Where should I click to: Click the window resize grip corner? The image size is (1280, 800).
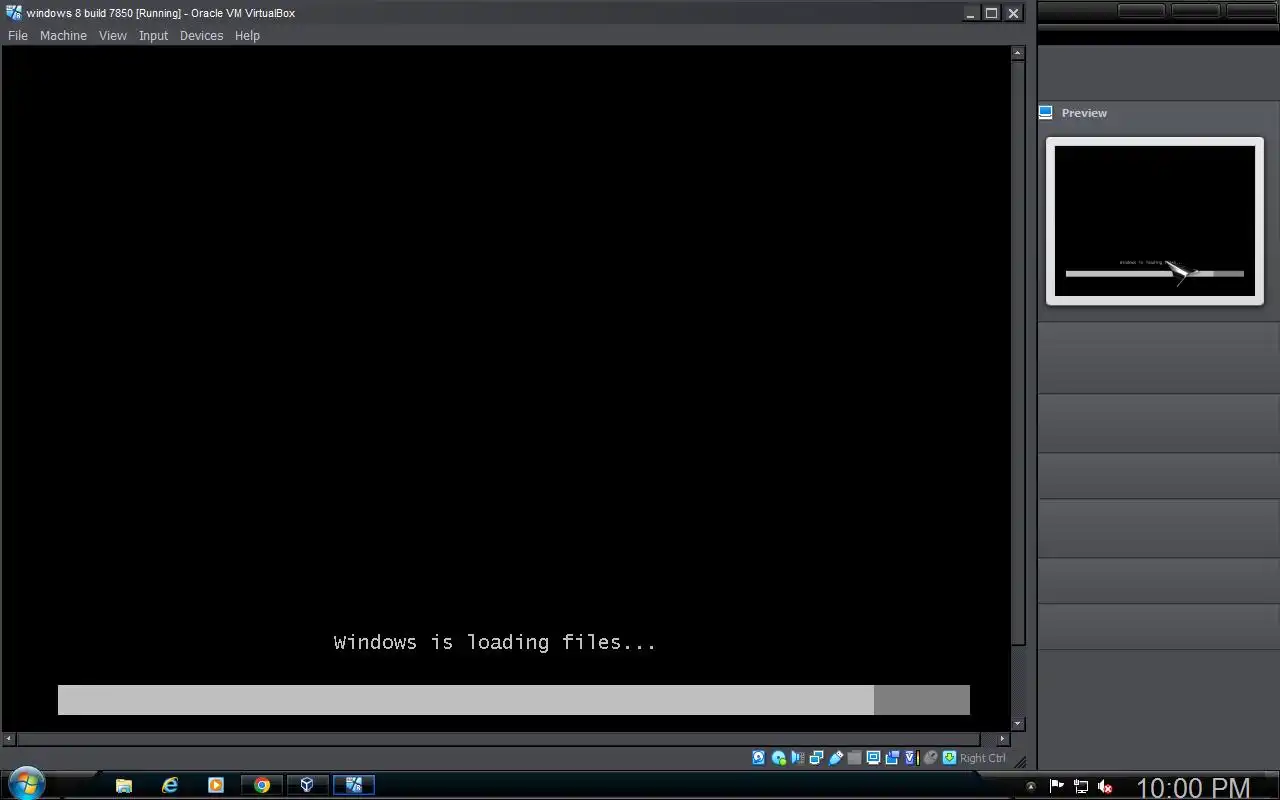(1020, 762)
